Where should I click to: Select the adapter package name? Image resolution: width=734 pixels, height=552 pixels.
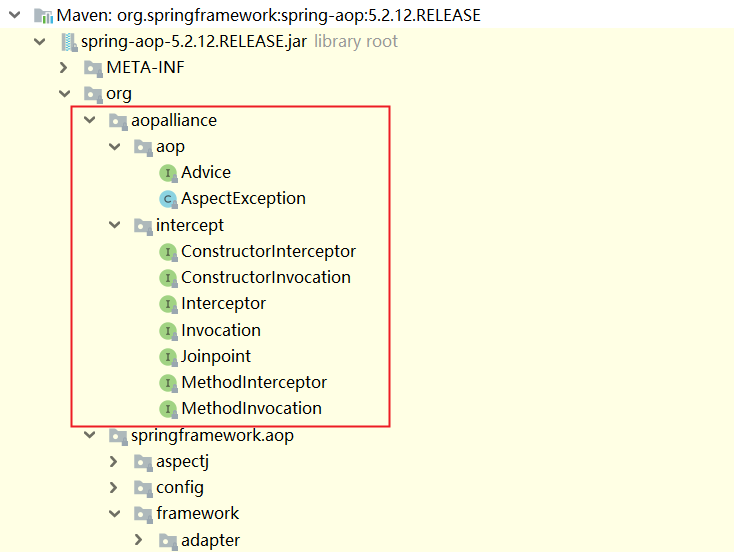pos(211,541)
